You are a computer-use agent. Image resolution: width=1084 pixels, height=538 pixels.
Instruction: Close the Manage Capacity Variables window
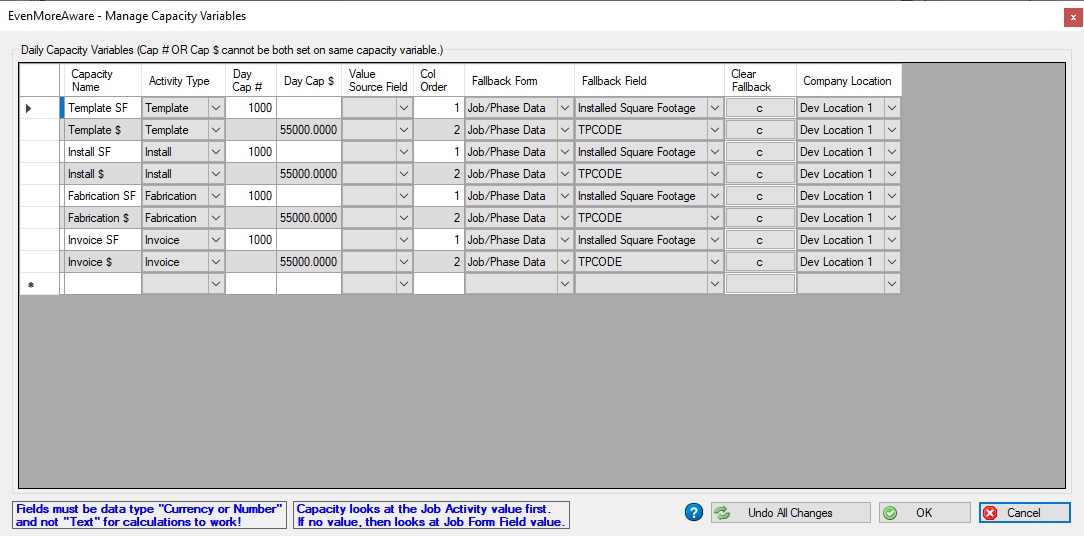point(1072,18)
